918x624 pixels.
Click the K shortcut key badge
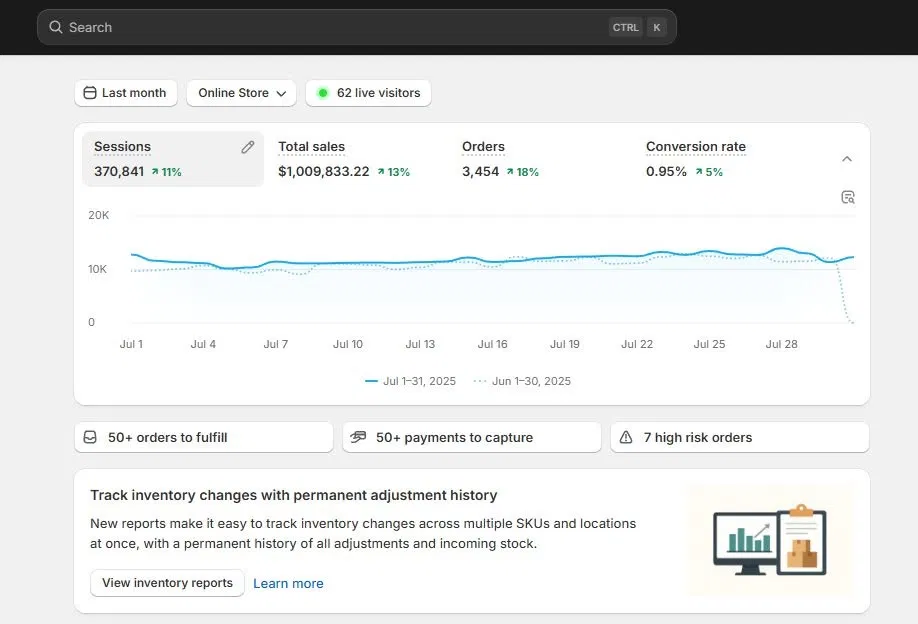657,28
